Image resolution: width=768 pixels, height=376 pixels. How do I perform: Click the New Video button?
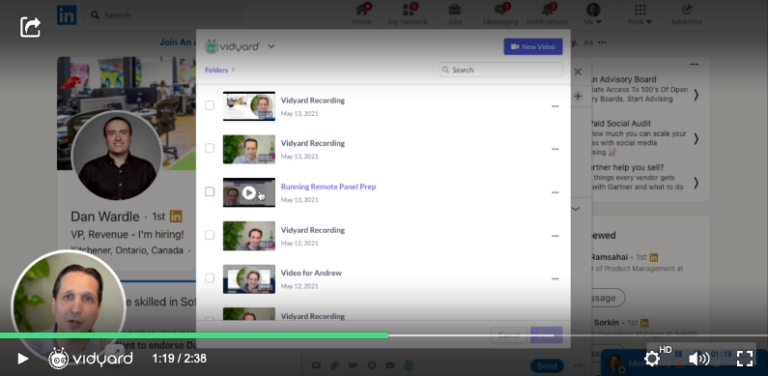point(533,47)
